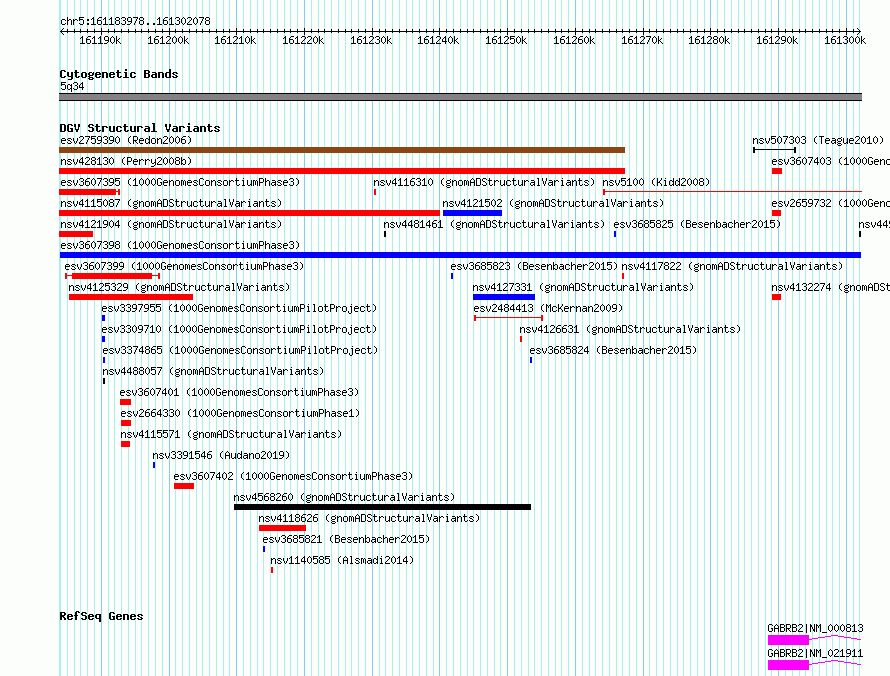Select nsv4126631 gnomAD label
Image resolution: width=890 pixels, height=676 pixels.
631,329
